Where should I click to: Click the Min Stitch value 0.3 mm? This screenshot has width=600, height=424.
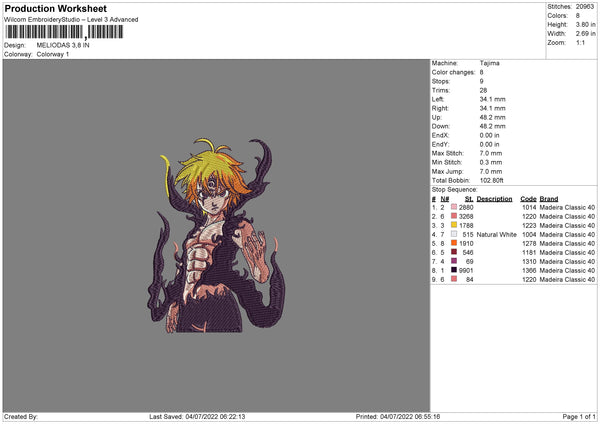491,162
